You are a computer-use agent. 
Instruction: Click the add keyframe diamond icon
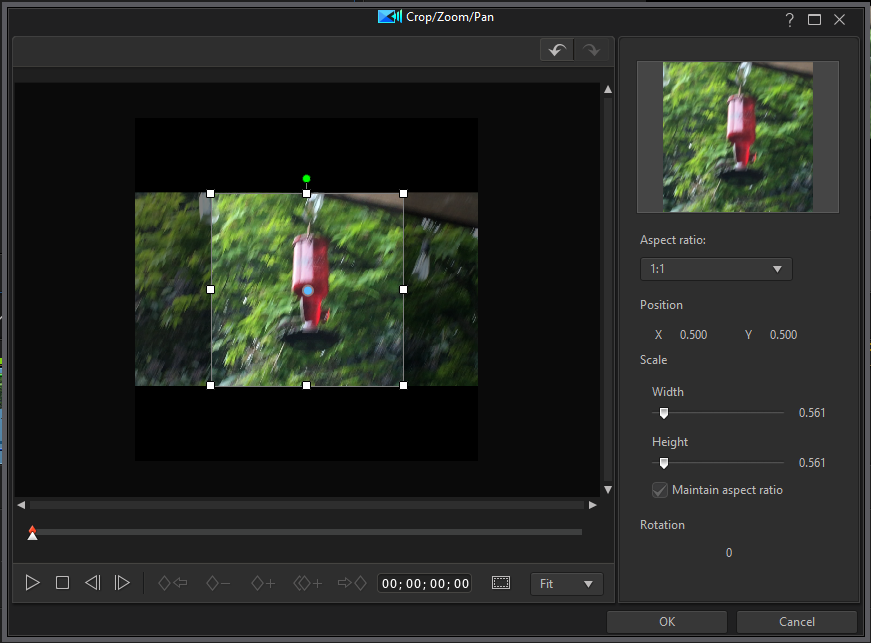[263, 583]
